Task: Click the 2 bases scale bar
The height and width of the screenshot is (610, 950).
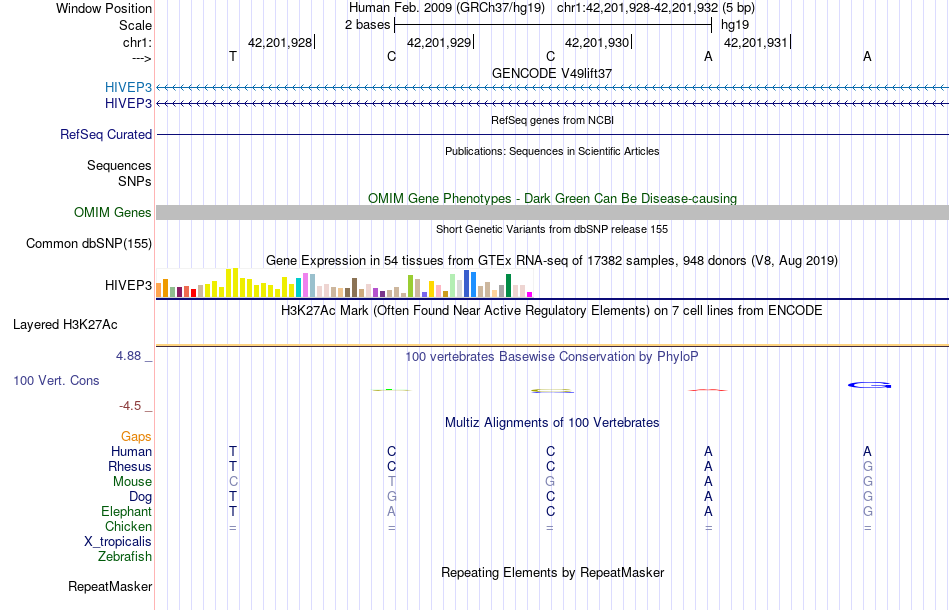Action: (x=553, y=25)
